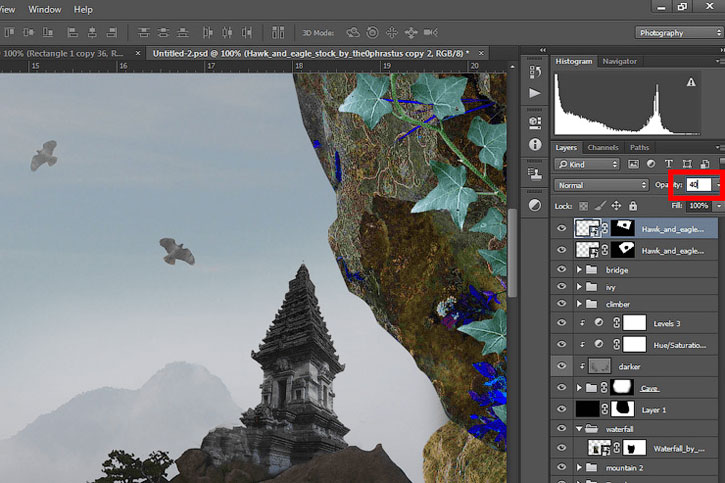725x483 pixels.
Task: Filter for adjustment layers icon
Action: (x=651, y=164)
